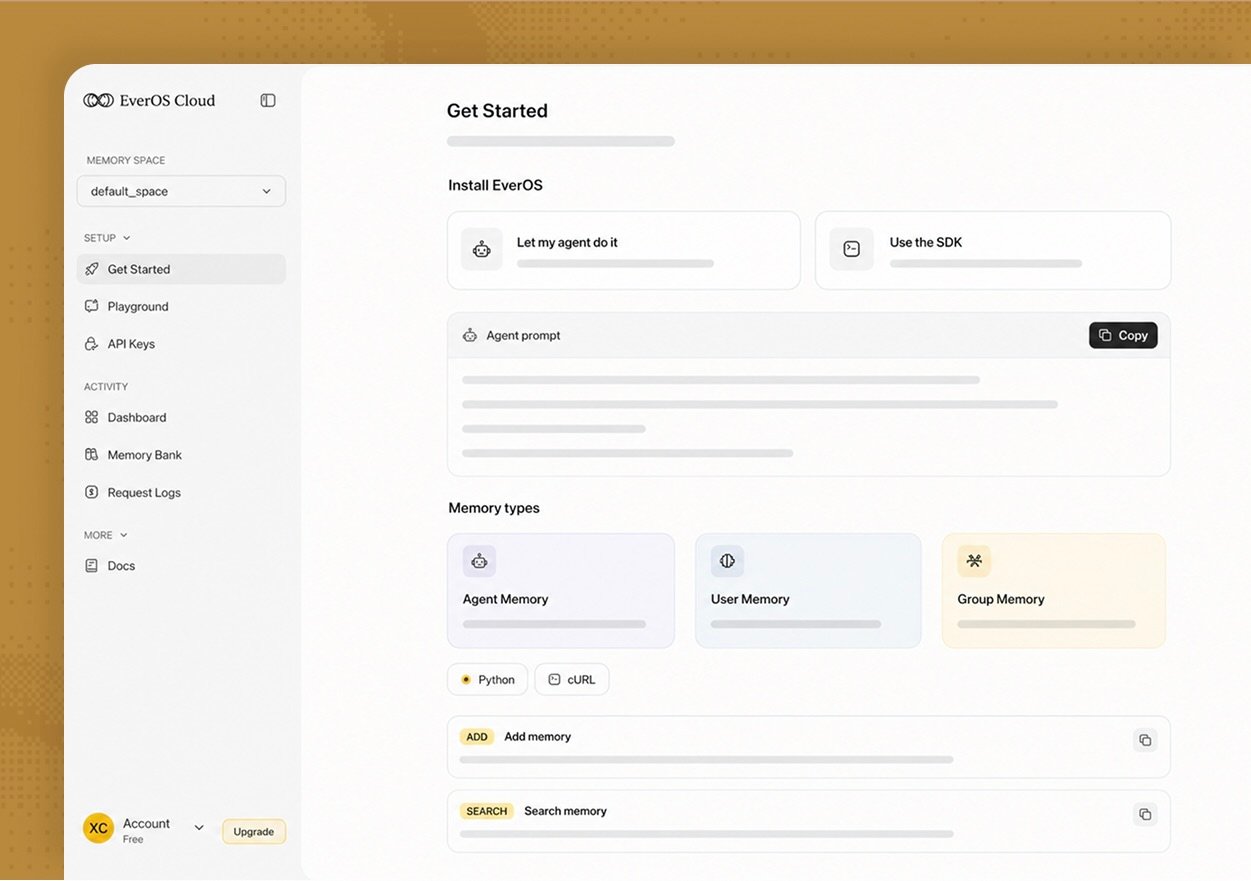Screen dimensions: 1251x881
Task: Click the Upgrade button
Action: pyautogui.click(x=254, y=832)
